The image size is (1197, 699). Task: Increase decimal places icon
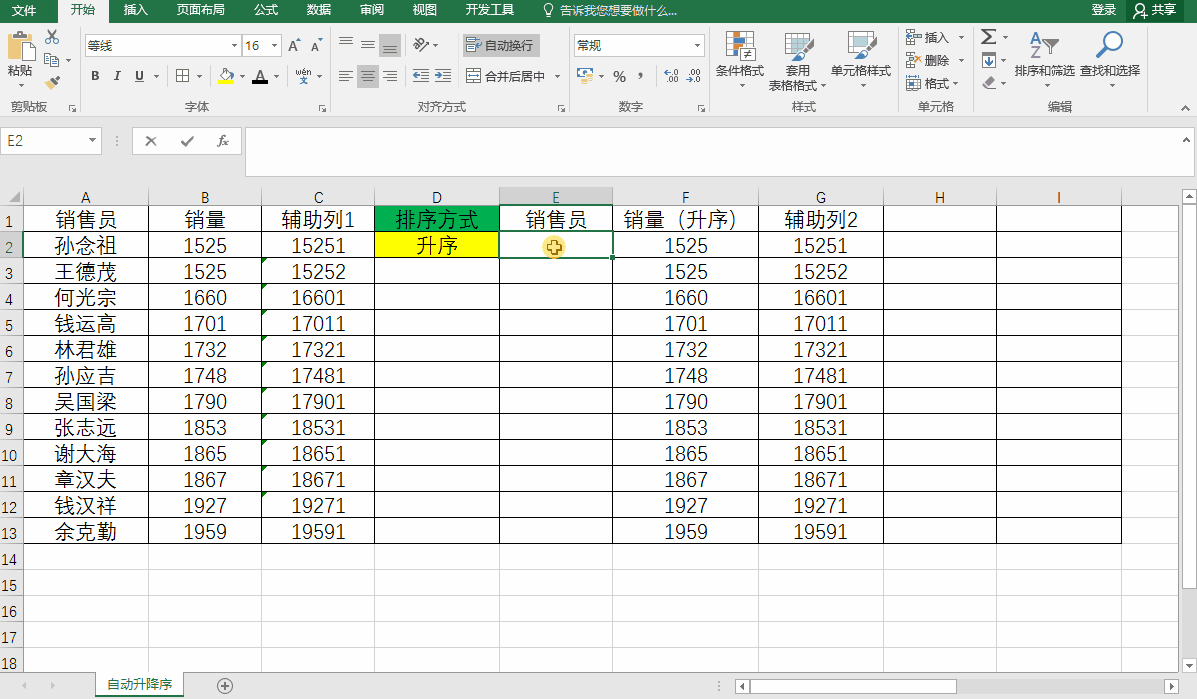pyautogui.click(x=671, y=76)
